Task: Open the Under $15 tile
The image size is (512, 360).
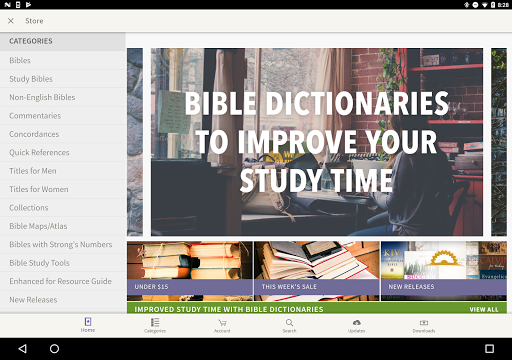Action: (x=190, y=271)
